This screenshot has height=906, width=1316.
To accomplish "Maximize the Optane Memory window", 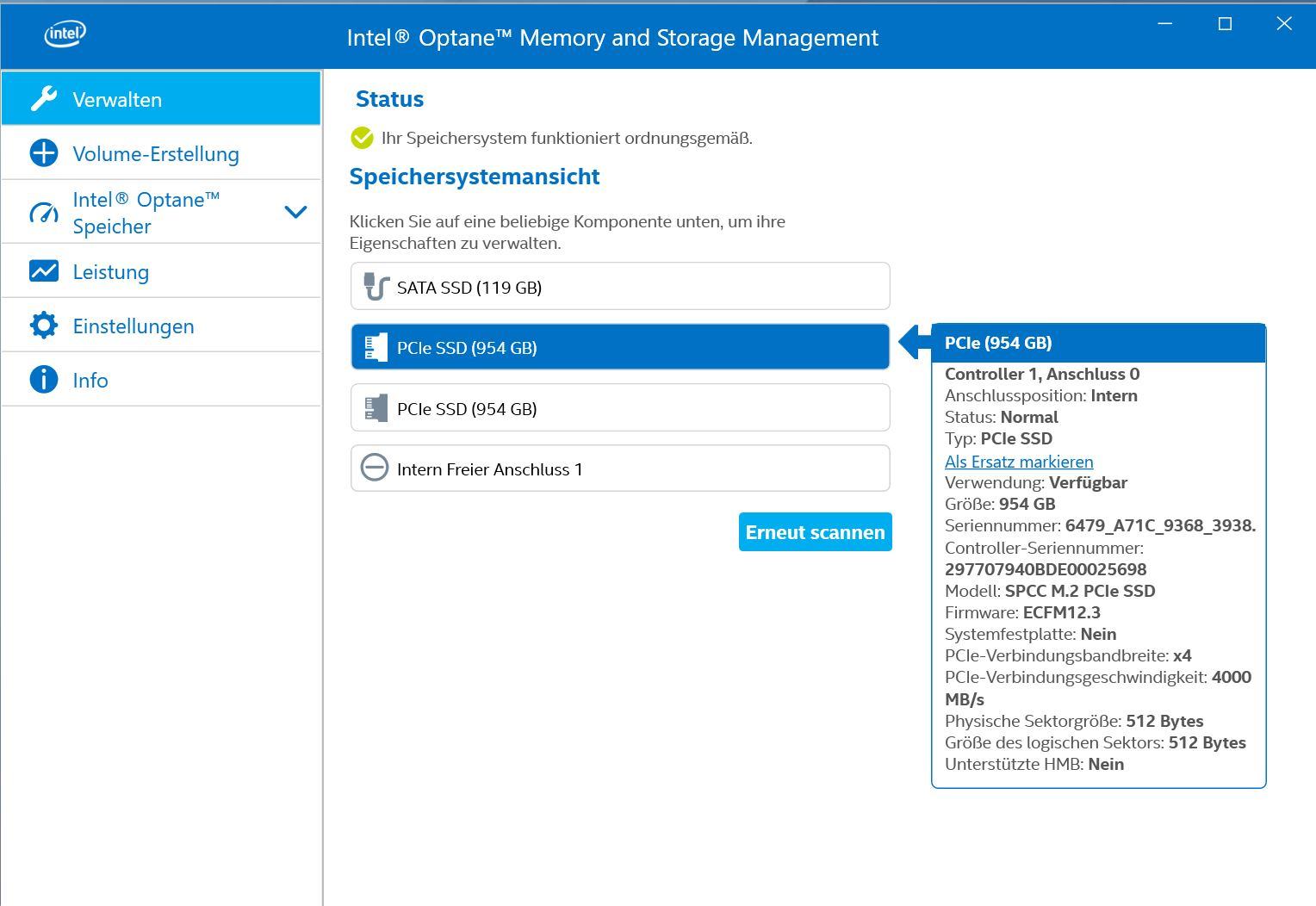I will pos(1225,24).
